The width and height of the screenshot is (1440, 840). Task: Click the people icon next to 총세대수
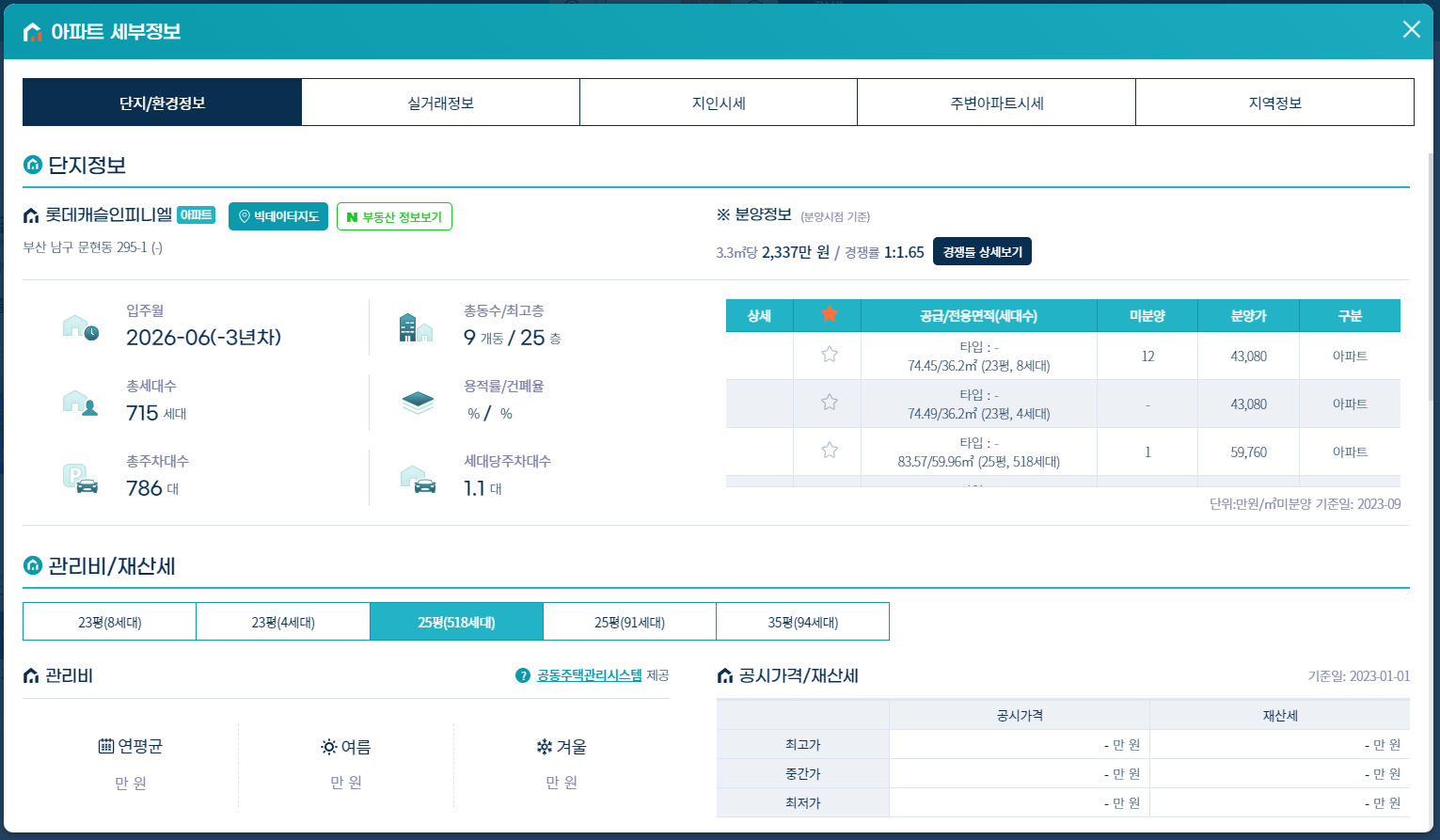click(x=81, y=402)
